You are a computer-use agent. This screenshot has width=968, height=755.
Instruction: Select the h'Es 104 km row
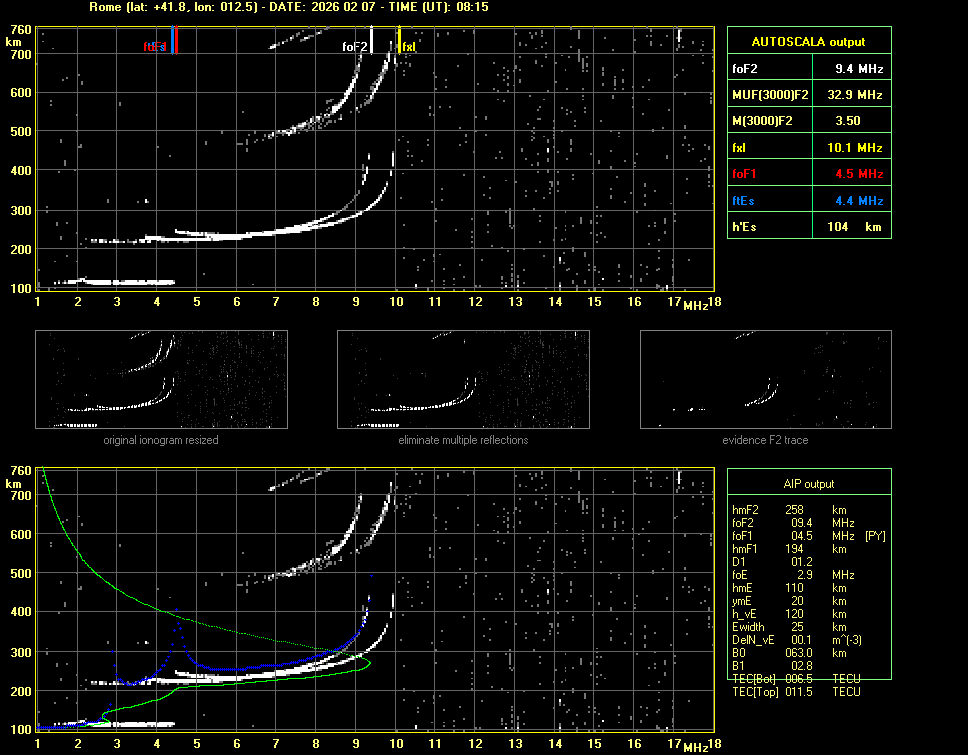pos(808,227)
